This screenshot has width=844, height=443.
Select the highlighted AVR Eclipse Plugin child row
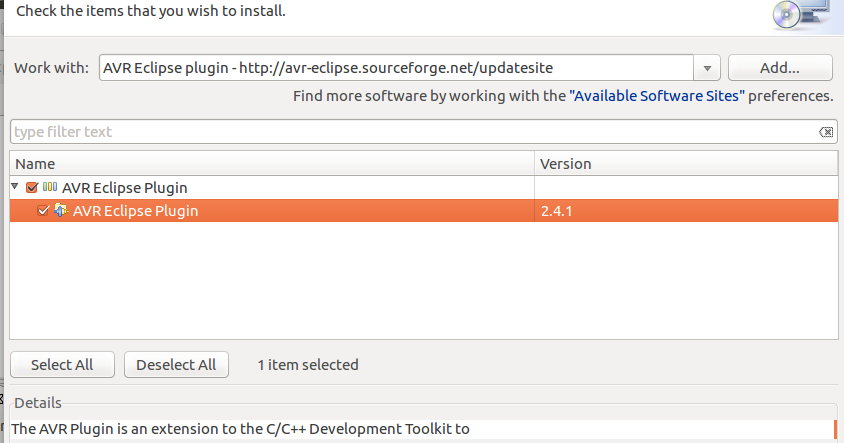click(136, 211)
